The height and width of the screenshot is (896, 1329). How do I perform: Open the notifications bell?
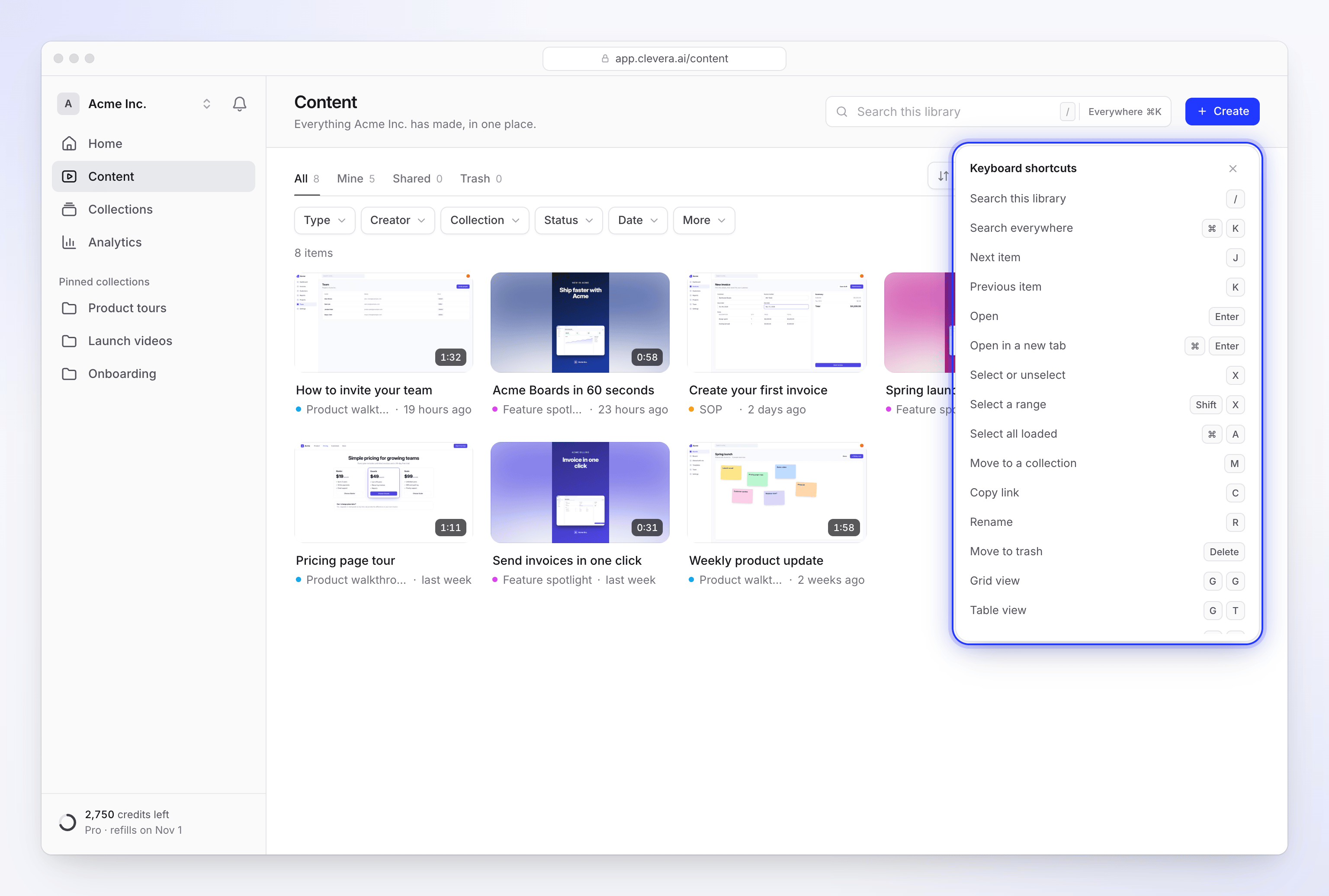coord(240,104)
